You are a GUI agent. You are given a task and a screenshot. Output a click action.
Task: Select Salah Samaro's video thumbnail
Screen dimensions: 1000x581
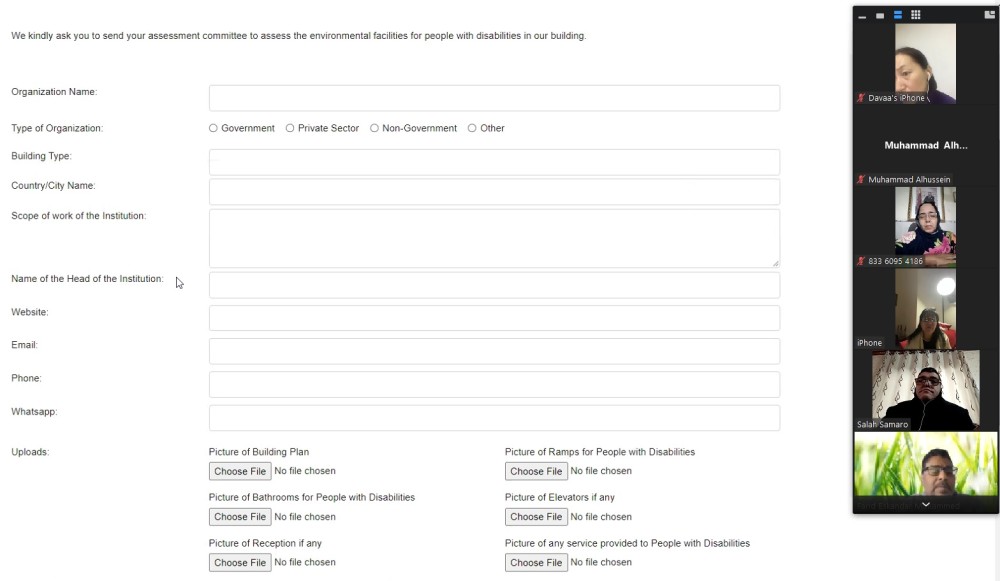(x=926, y=390)
